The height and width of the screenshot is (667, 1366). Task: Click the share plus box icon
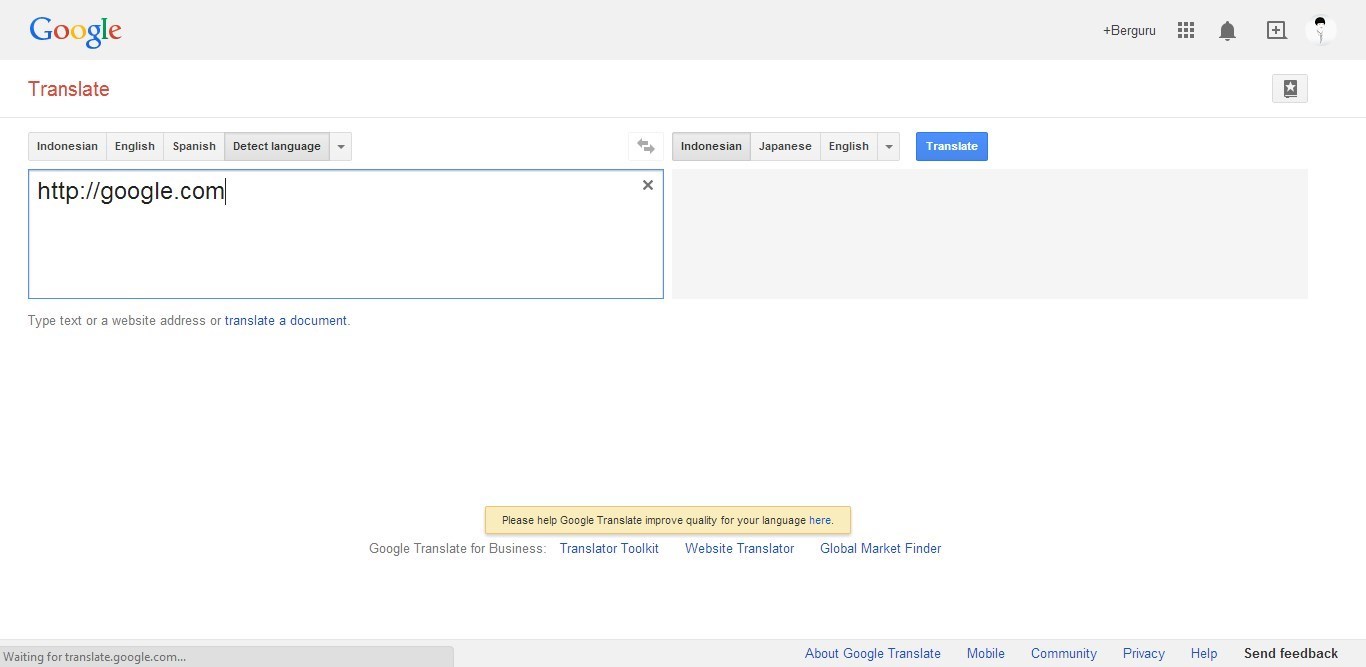[1276, 30]
